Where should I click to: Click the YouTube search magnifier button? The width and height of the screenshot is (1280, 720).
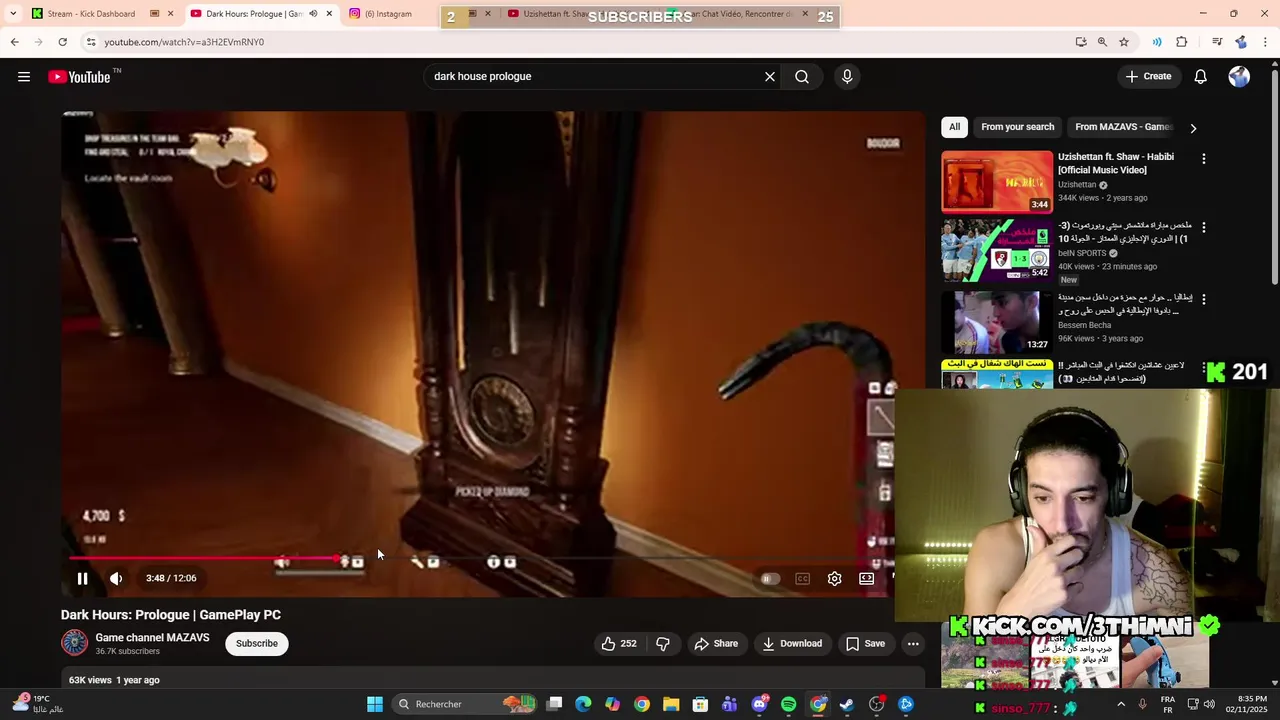click(x=802, y=76)
